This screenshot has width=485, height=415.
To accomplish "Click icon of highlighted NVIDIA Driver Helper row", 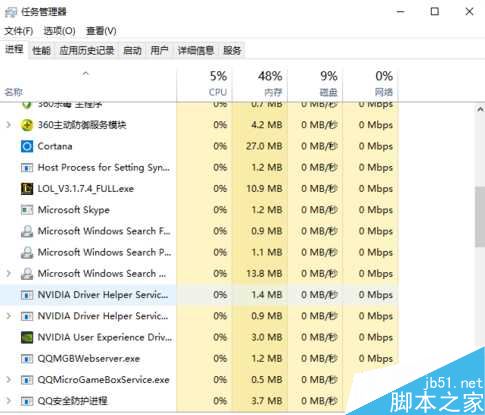I will click(x=27, y=295).
